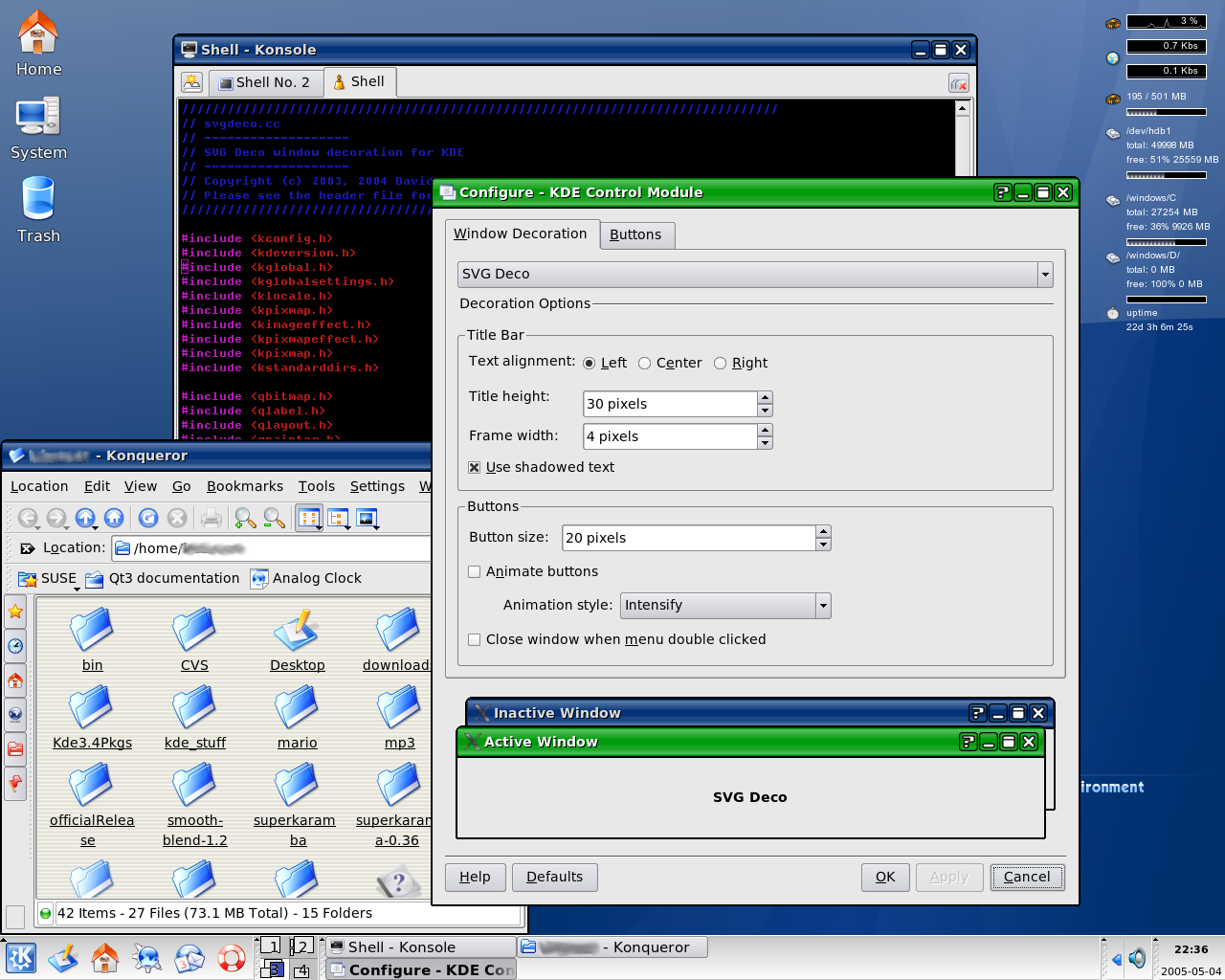Zoom out with the magnifier minus icon

click(275, 518)
